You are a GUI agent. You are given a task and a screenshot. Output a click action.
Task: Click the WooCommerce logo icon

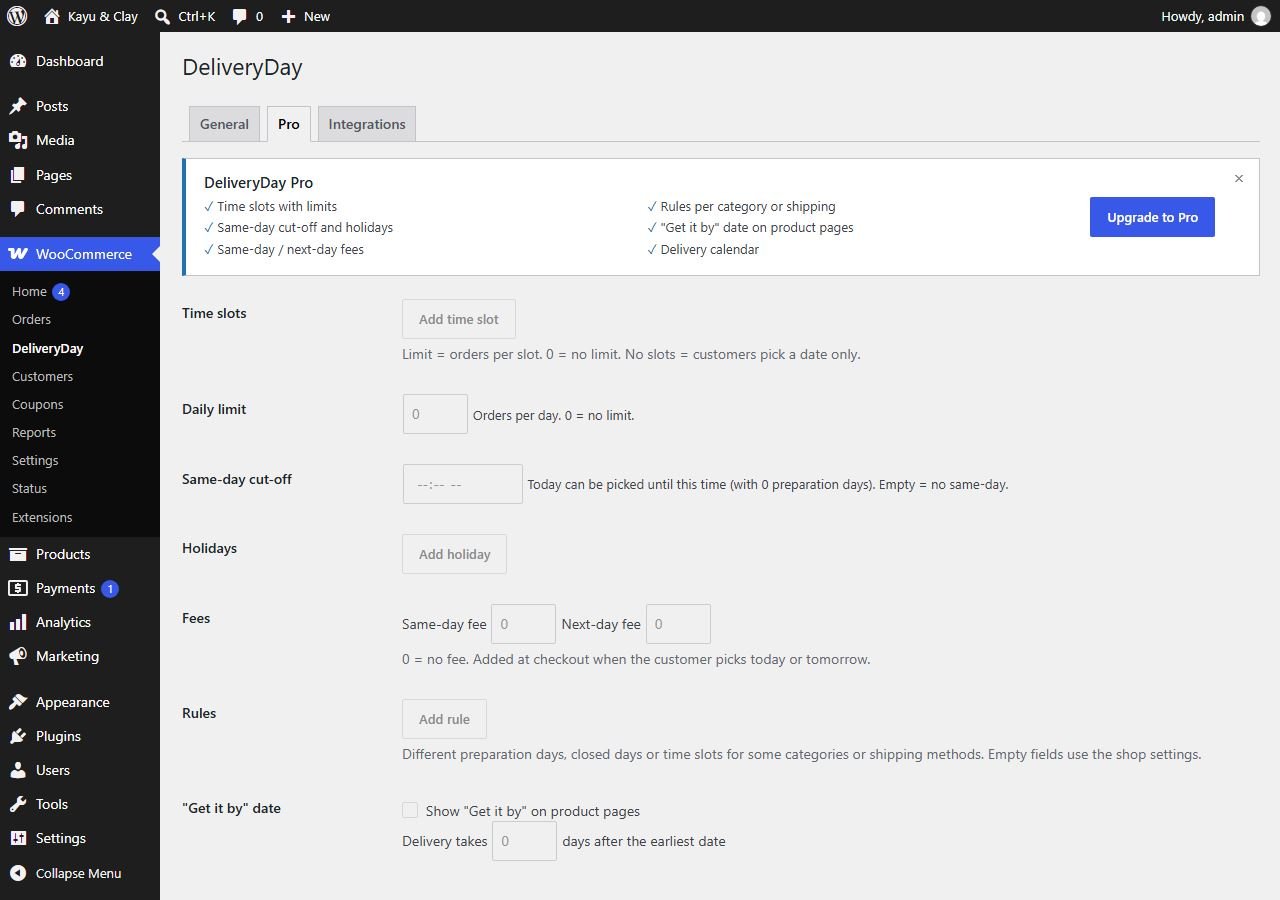pos(18,254)
